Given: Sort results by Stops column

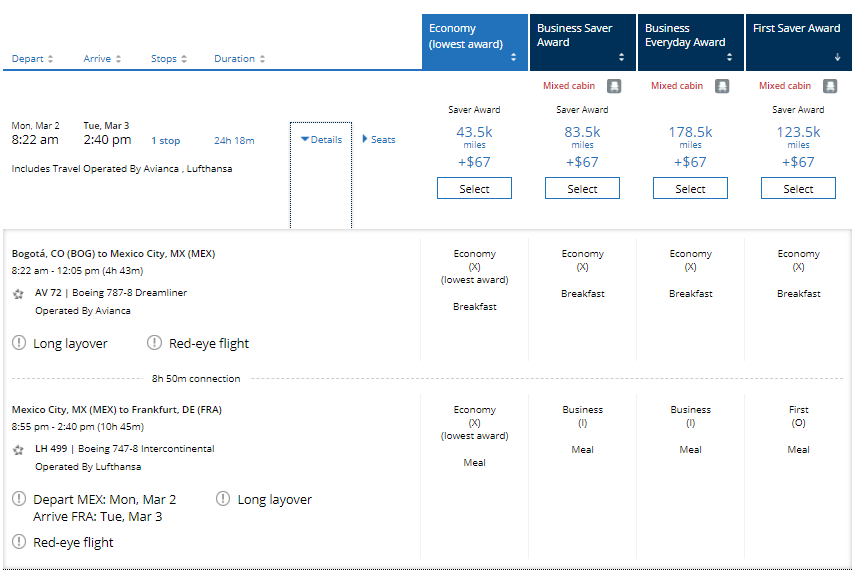Looking at the screenshot, I should pos(169,59).
